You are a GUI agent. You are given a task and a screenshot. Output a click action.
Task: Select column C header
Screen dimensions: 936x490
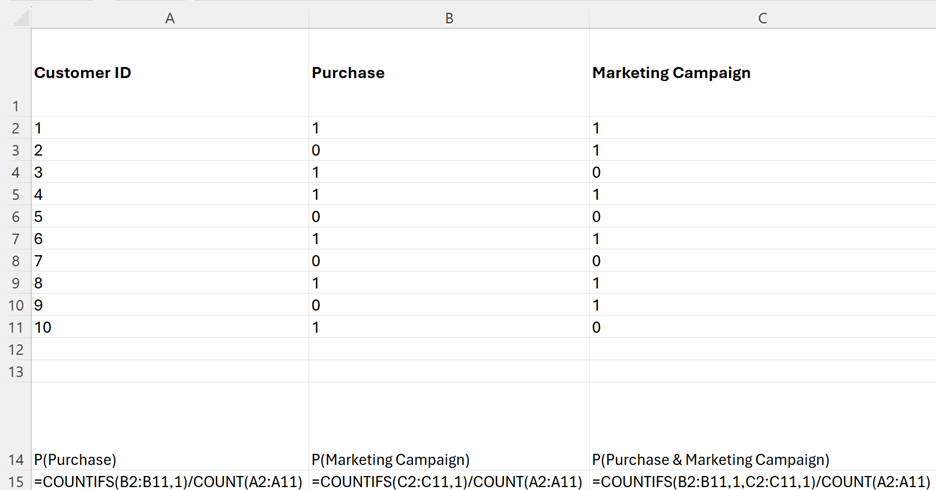click(x=762, y=18)
